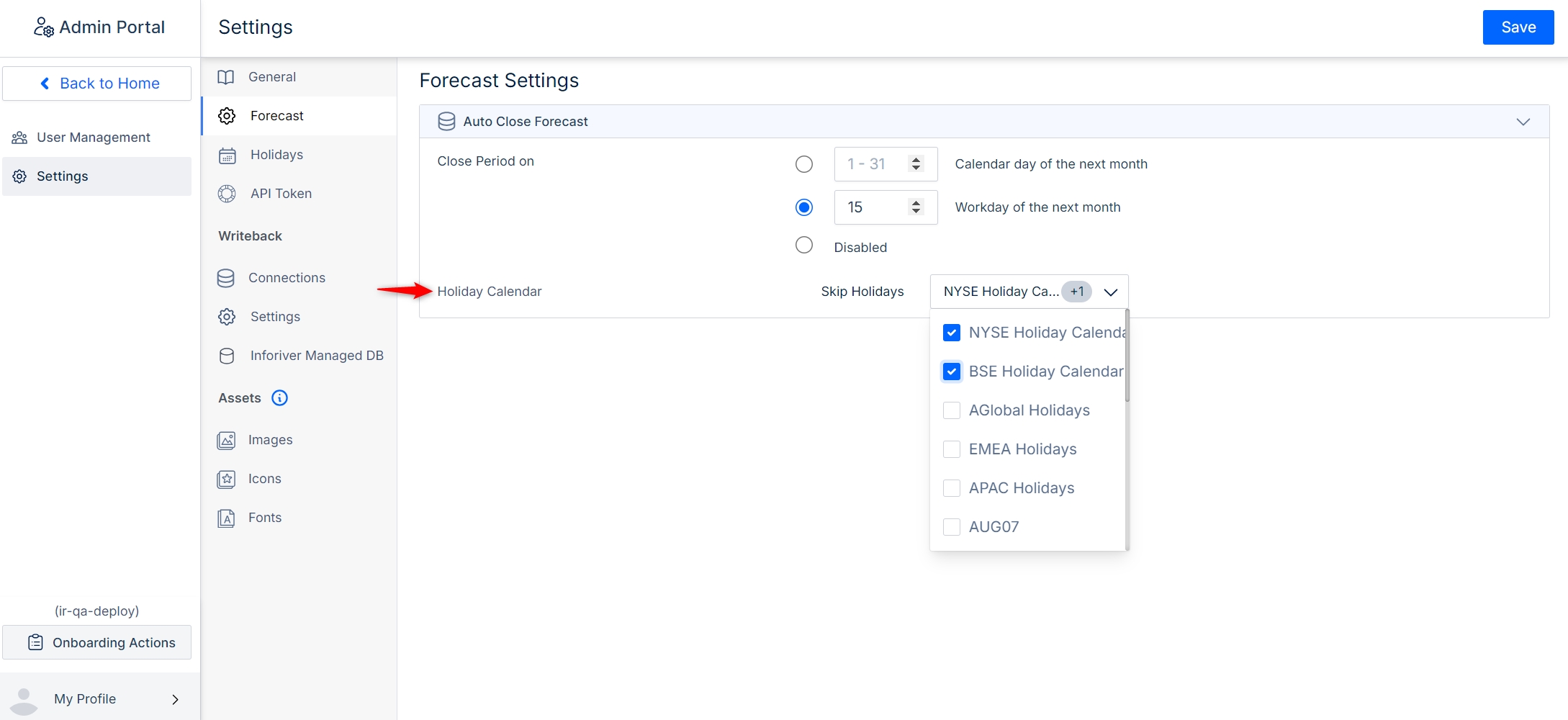Click the Holidays calendar icon
1568x720 pixels.
(x=227, y=156)
